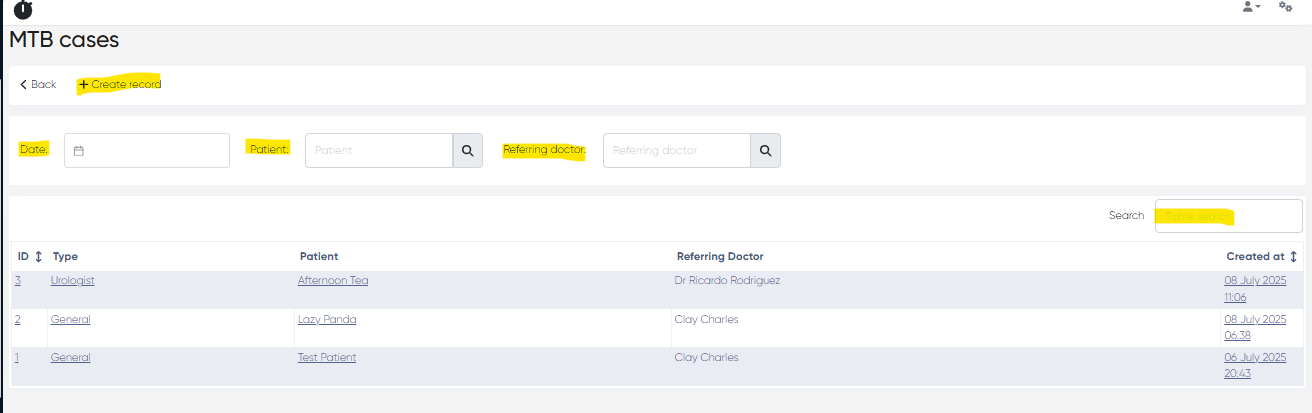Screen dimensions: 1312x413
Task: Click the calendar icon in Date field
Action: click(79, 151)
